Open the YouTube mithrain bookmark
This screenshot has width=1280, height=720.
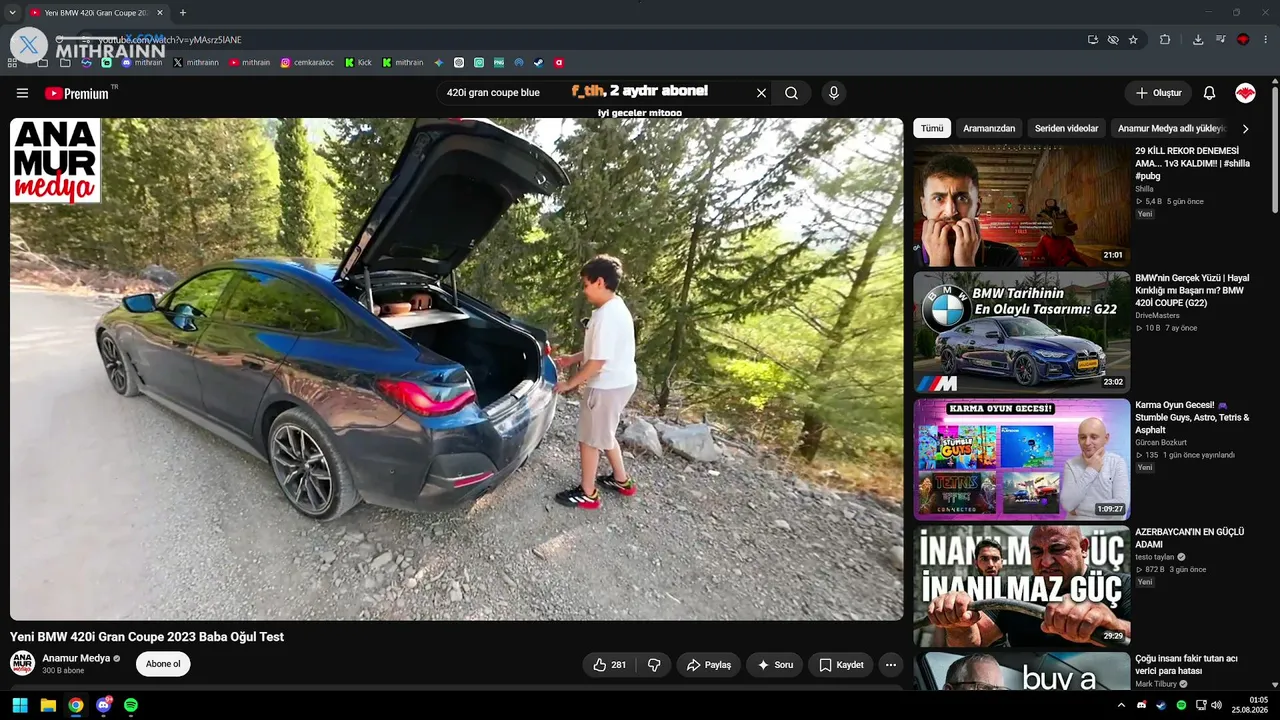(x=249, y=62)
